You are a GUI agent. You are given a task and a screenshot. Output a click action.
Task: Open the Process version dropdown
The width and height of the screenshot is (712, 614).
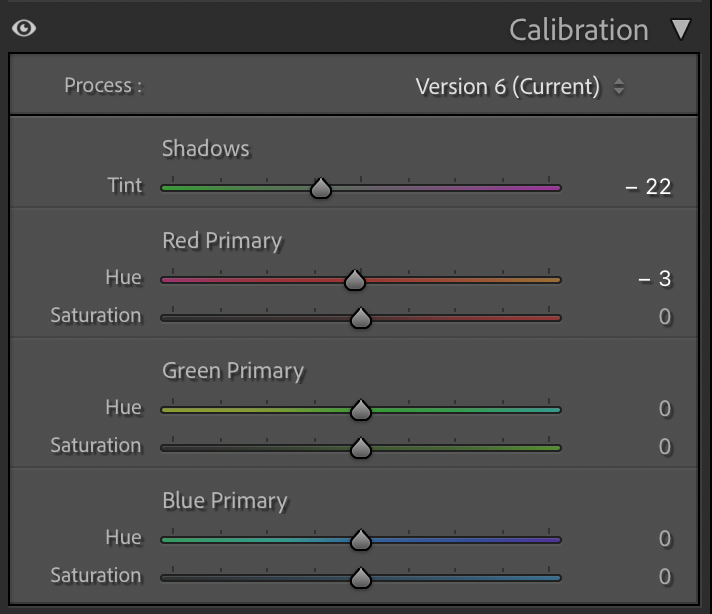(x=520, y=86)
